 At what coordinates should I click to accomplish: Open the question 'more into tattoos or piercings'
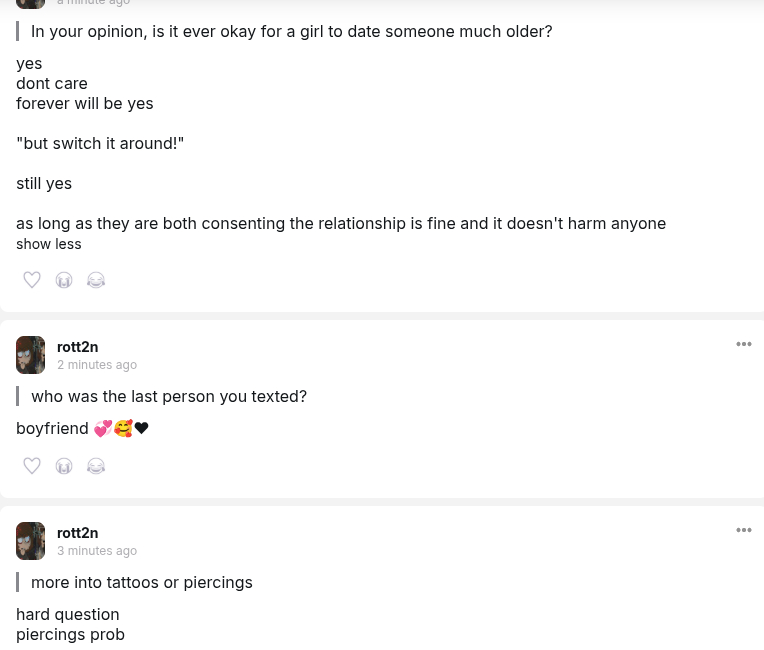(142, 582)
